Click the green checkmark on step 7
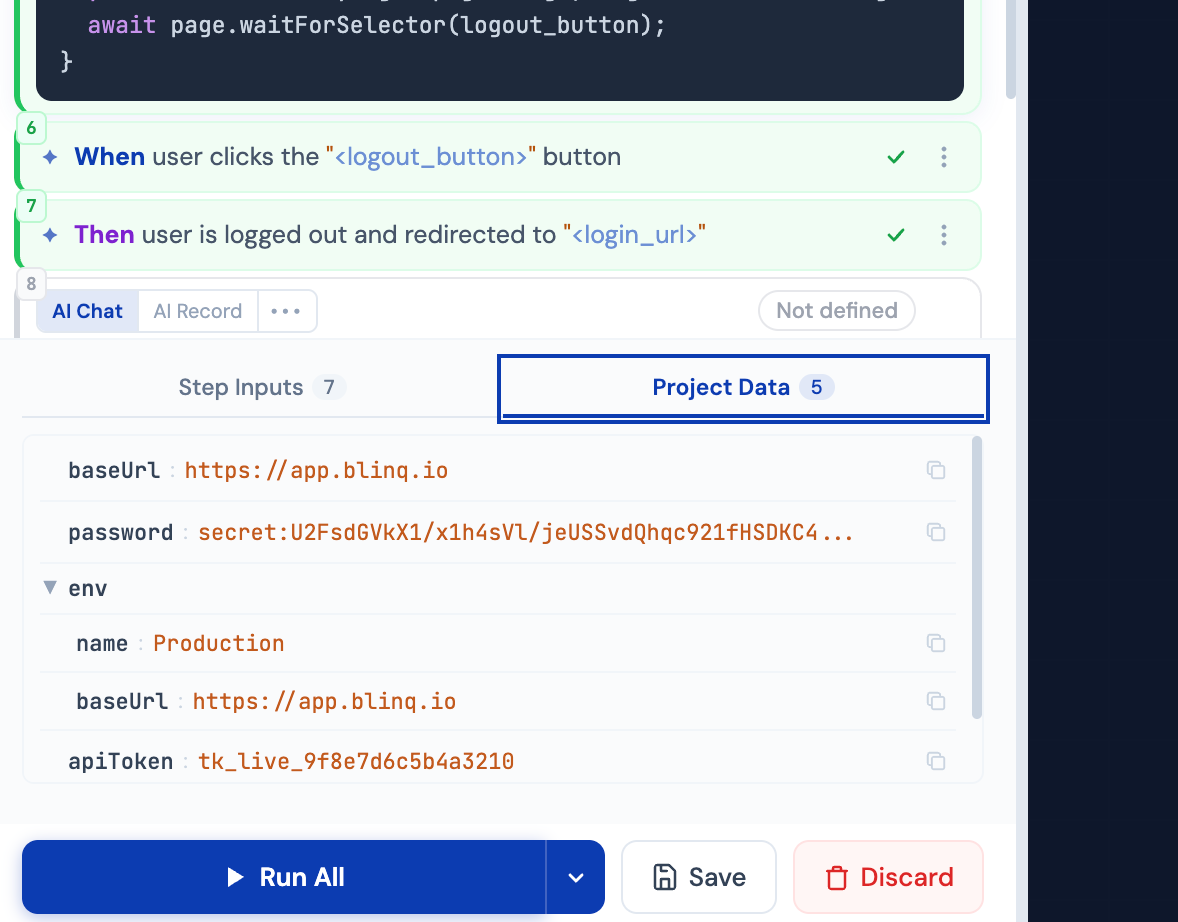 [896, 235]
